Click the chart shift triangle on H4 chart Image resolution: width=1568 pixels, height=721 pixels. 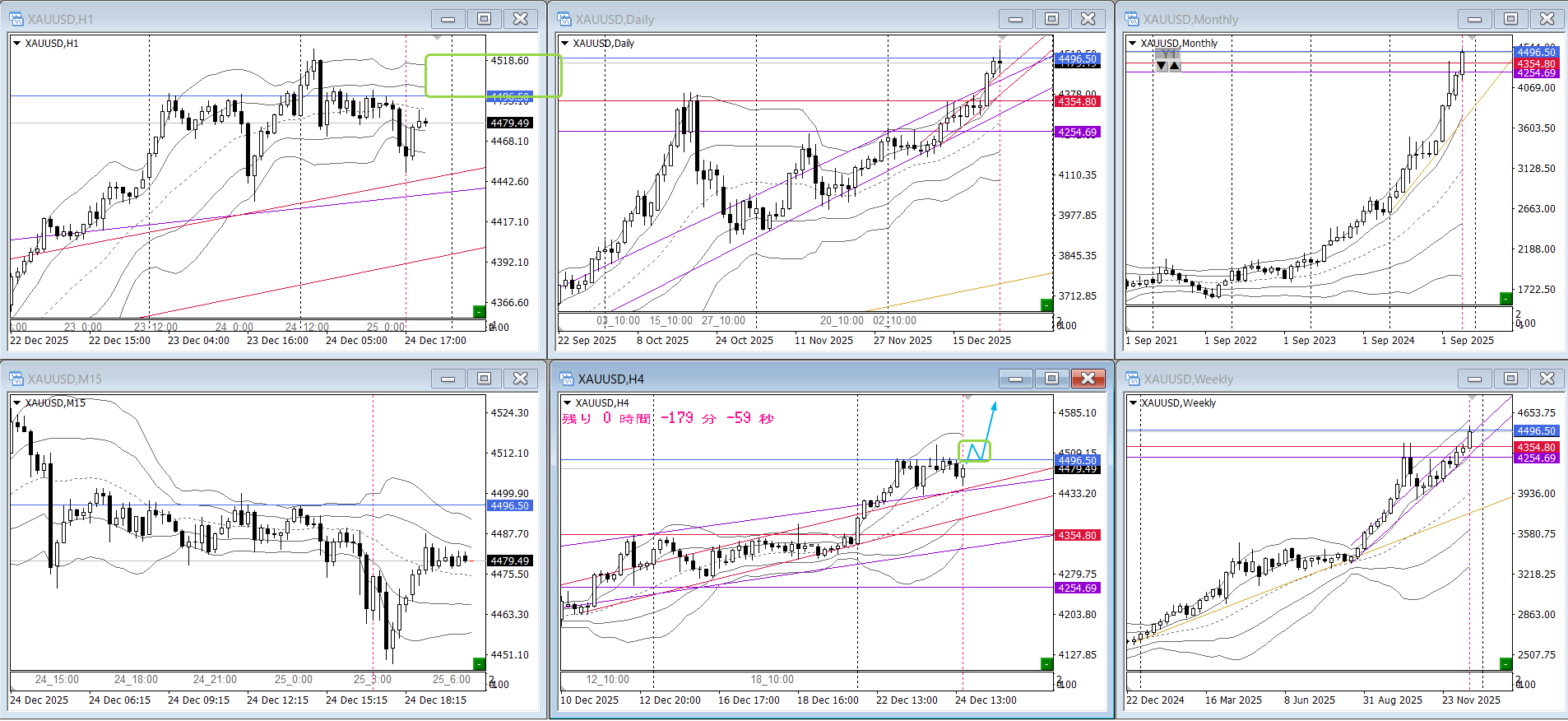click(968, 398)
